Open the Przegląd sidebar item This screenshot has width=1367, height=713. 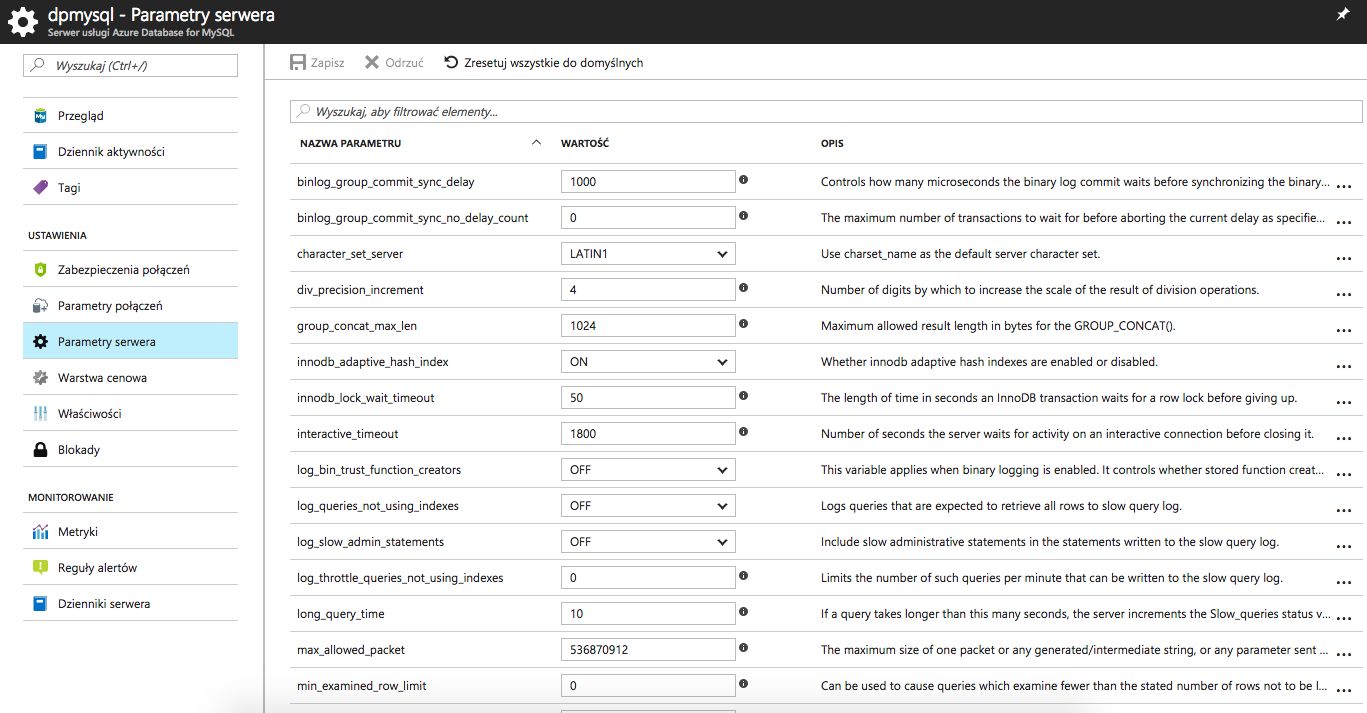click(x=80, y=116)
